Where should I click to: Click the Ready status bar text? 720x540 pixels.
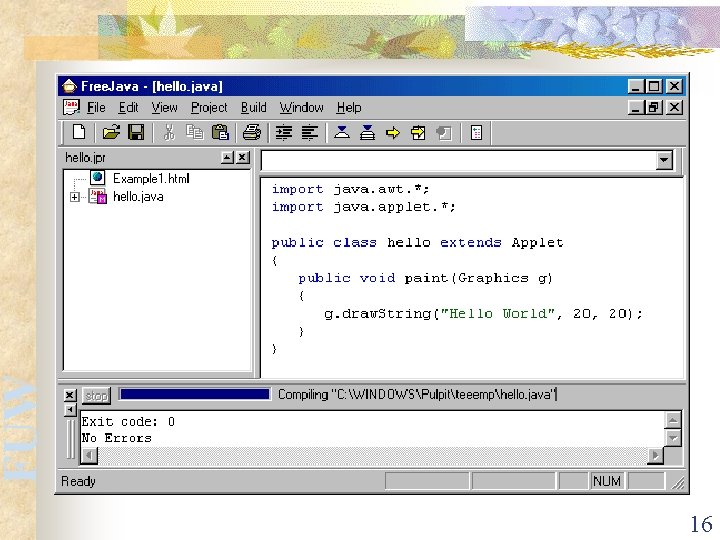point(78,481)
